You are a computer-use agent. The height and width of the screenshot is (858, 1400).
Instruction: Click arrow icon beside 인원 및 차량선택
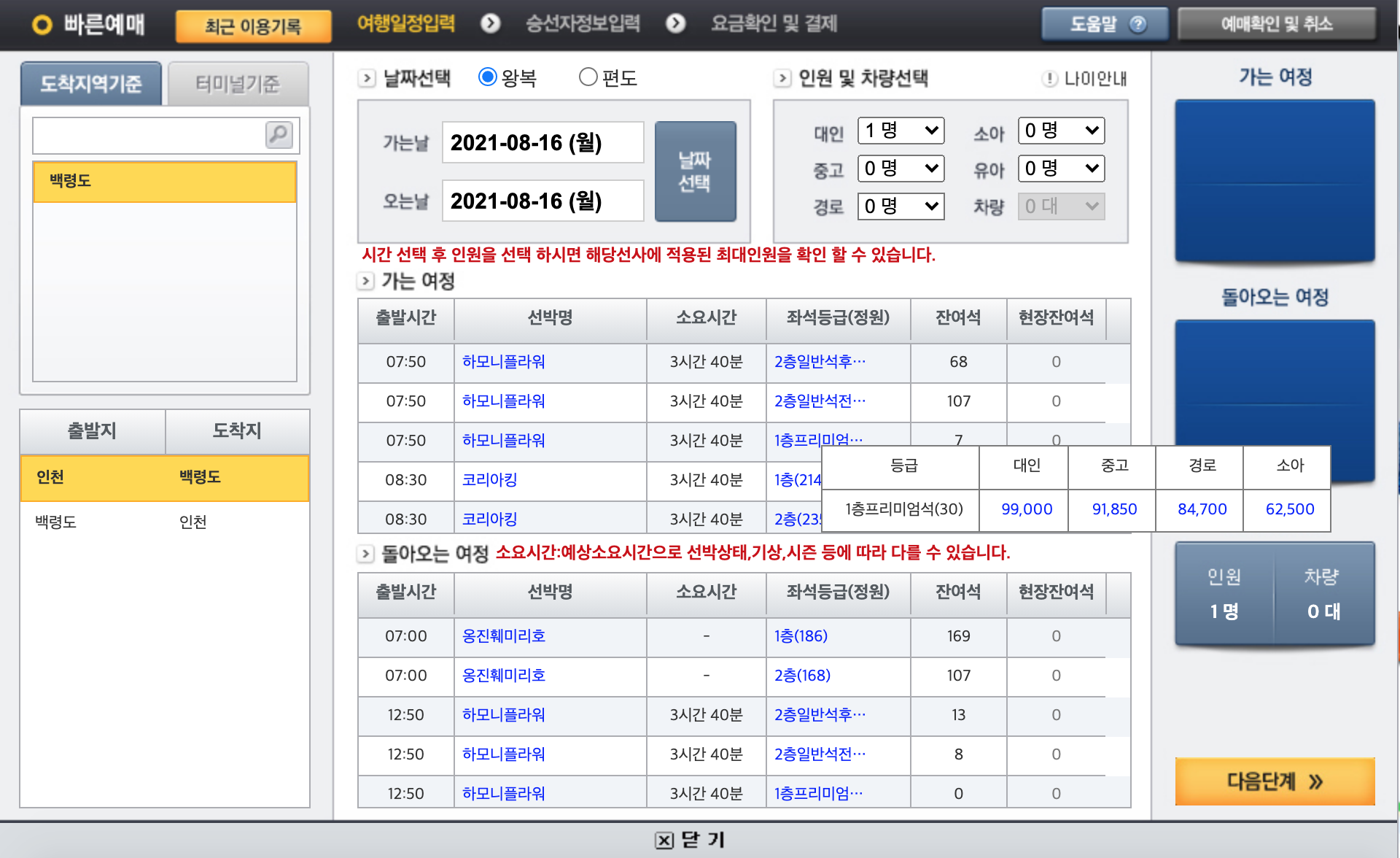782,78
